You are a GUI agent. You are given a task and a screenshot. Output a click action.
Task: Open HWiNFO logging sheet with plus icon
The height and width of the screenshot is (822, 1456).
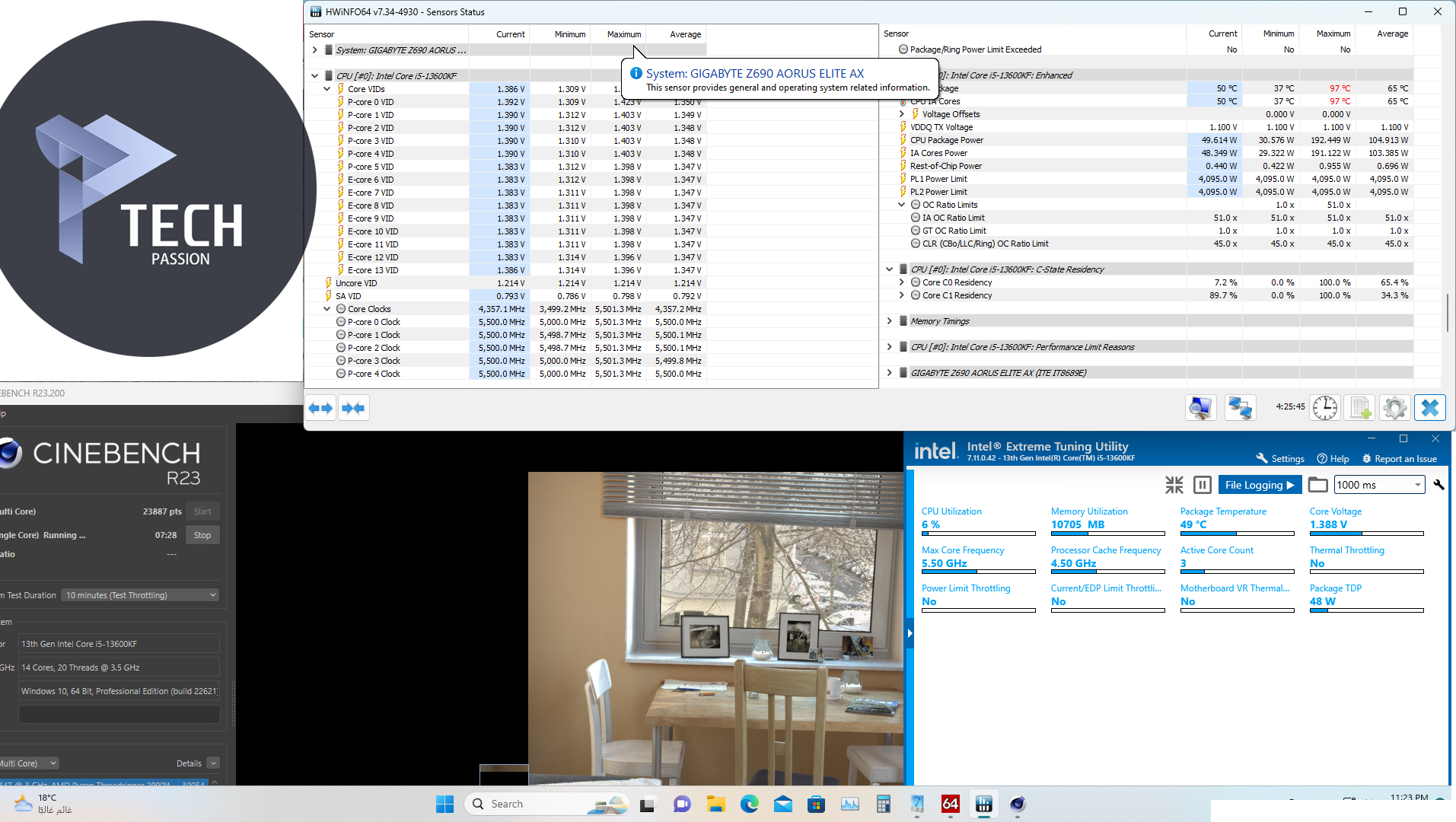tap(1360, 409)
